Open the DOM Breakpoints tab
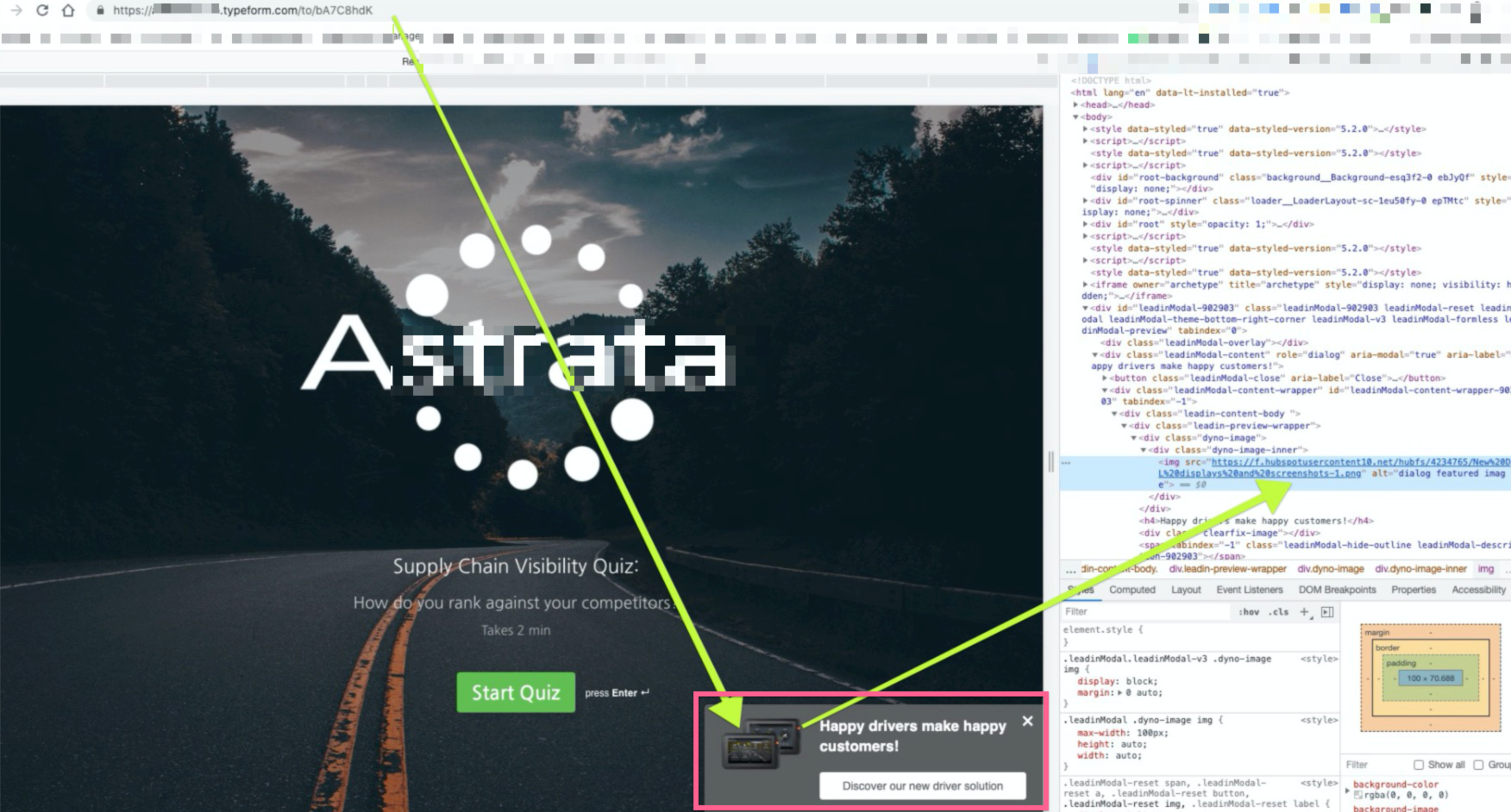 (x=1337, y=590)
